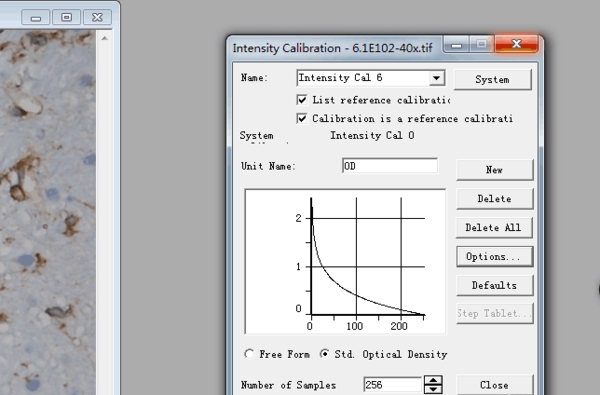600x395 pixels.
Task: Increase Number of Samples with up arrow
Action: click(433, 380)
